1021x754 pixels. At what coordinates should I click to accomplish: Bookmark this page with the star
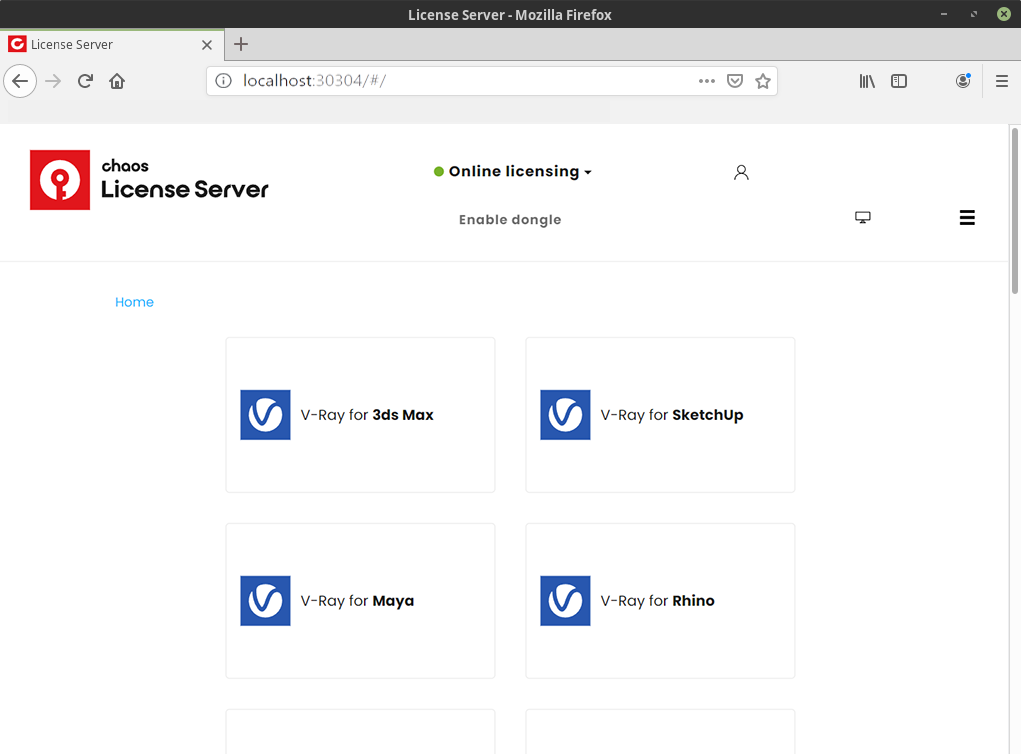coord(762,81)
